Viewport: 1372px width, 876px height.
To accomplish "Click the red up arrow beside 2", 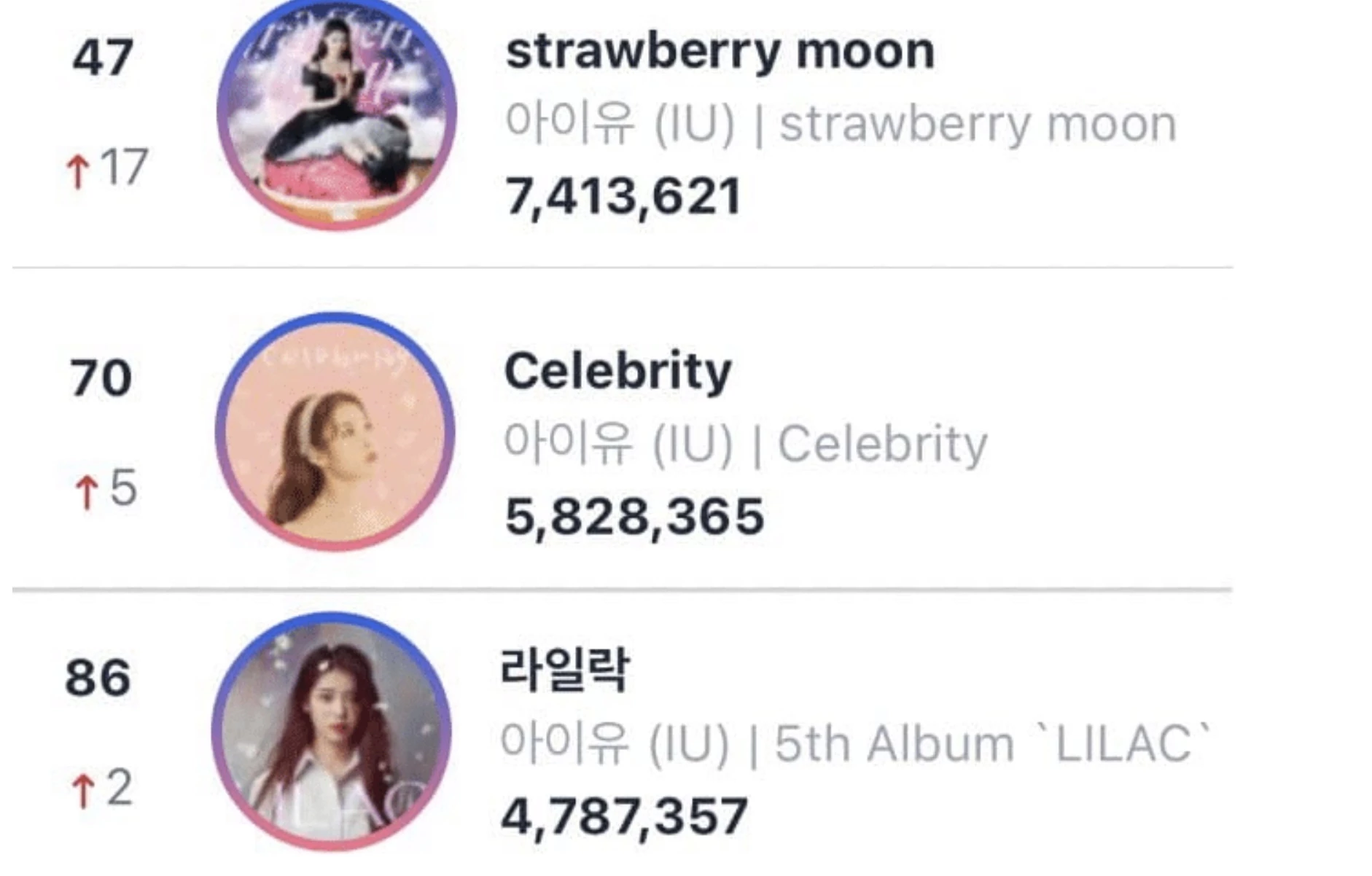I will [x=83, y=791].
